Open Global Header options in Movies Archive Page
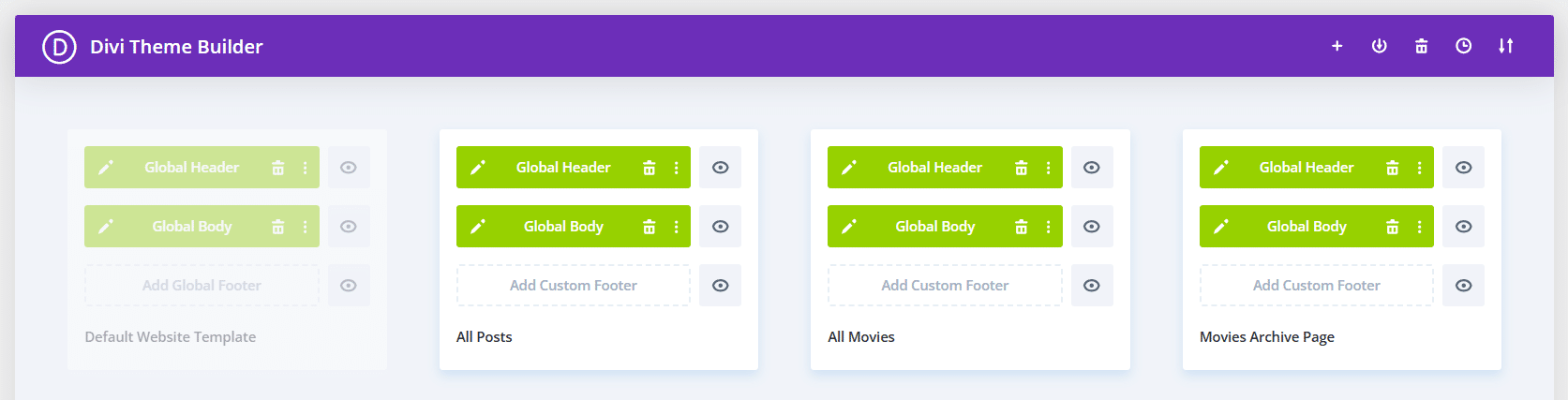 1420,168
